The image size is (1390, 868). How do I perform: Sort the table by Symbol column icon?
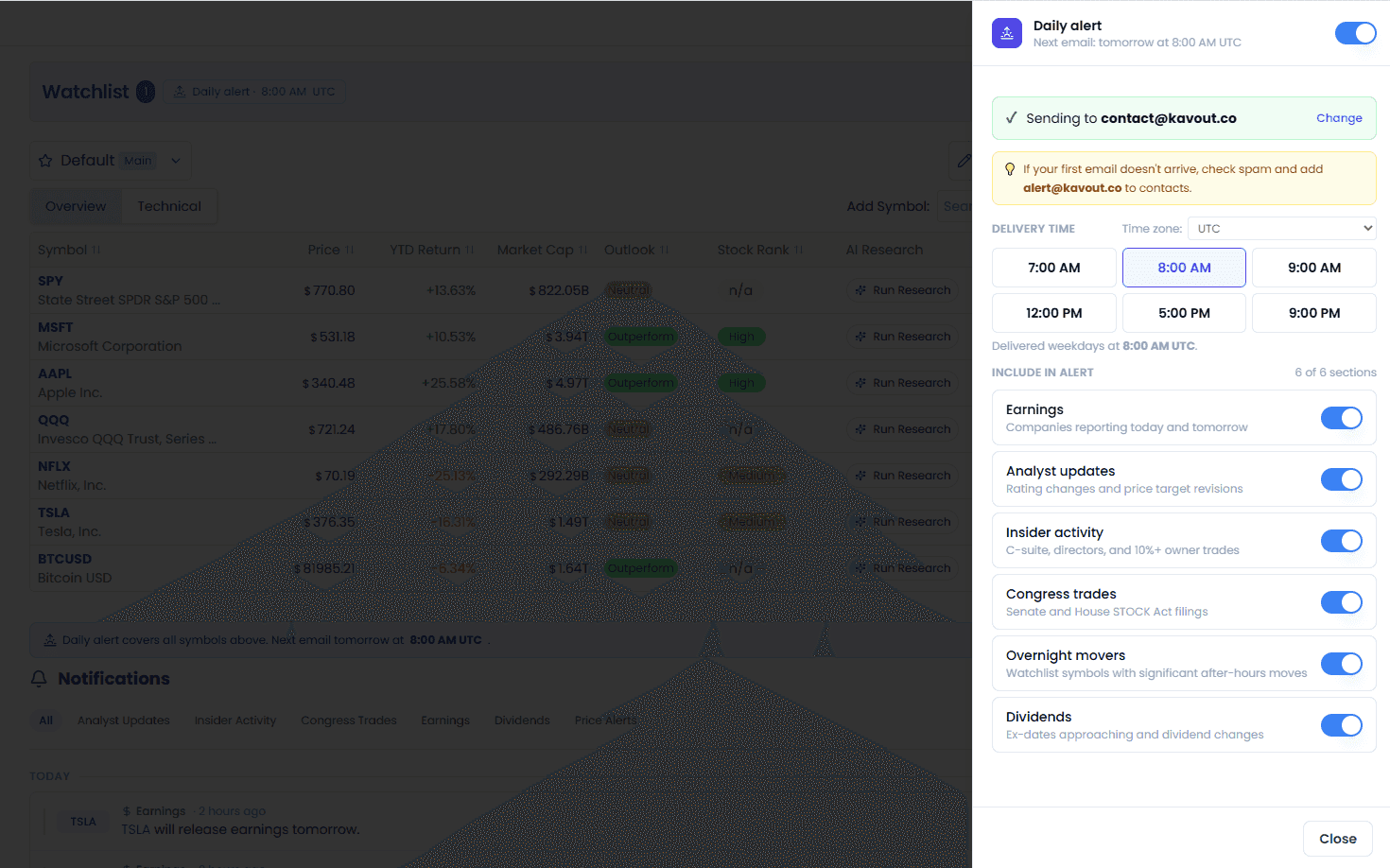click(96, 250)
